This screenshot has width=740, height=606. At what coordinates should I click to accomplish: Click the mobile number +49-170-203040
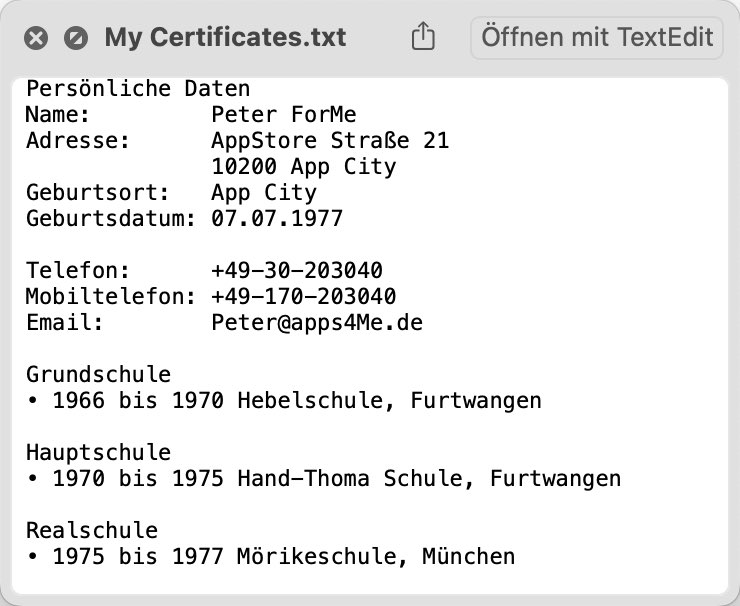(303, 296)
